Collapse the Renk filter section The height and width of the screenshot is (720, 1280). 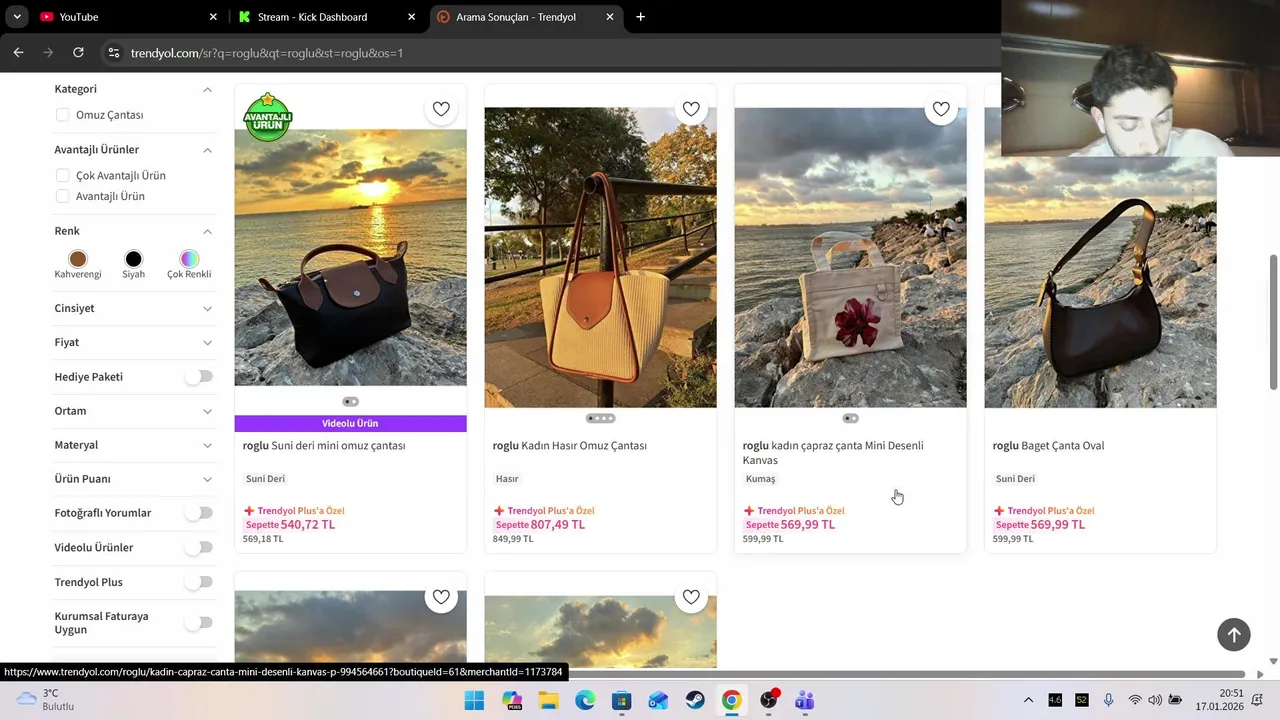pyautogui.click(x=207, y=231)
